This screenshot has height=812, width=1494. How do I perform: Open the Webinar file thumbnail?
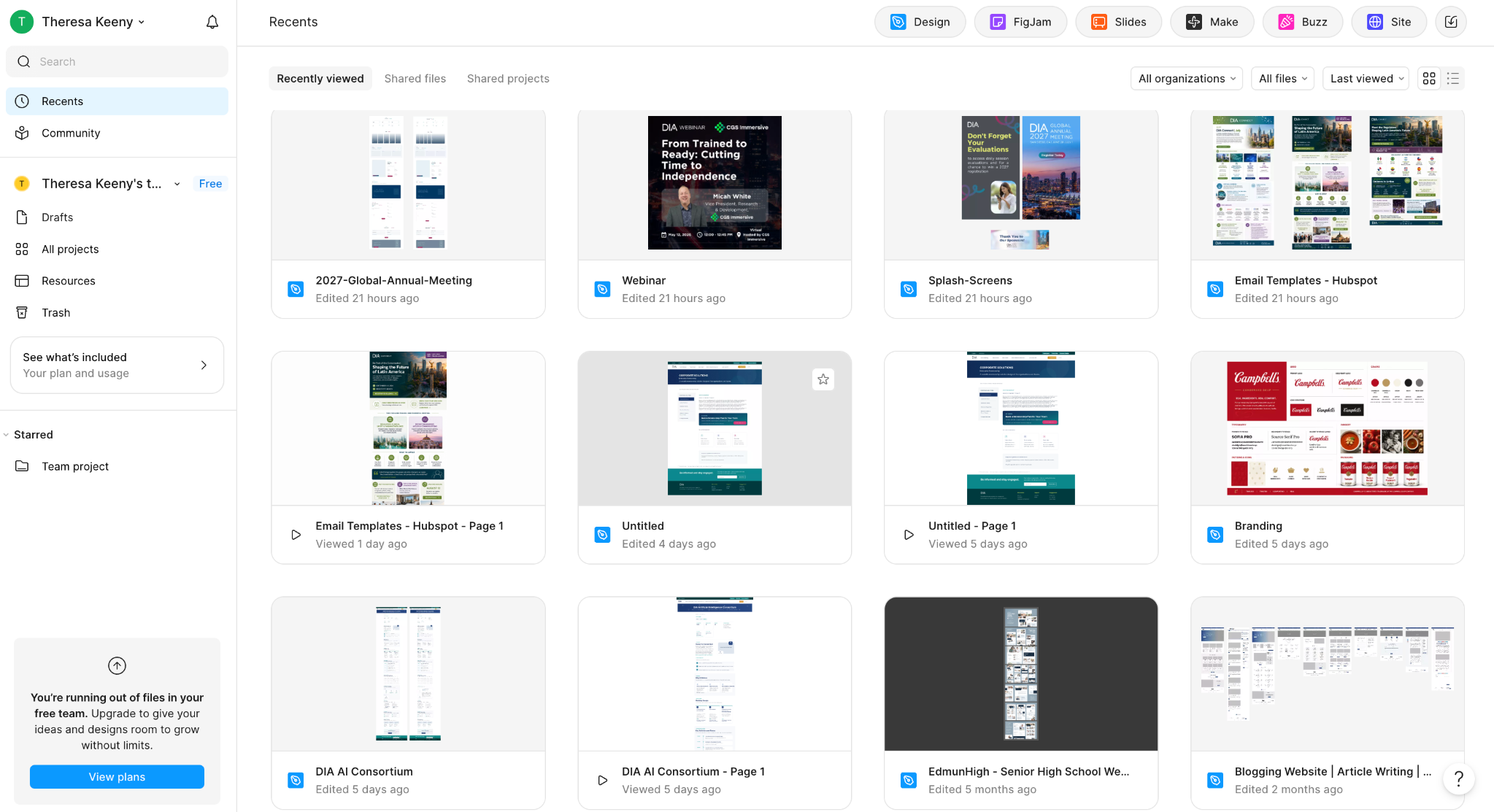[x=715, y=185]
